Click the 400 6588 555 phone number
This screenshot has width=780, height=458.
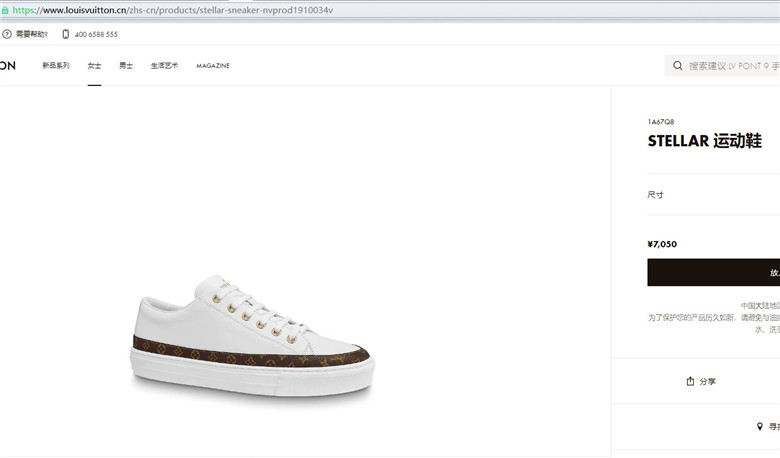(96, 34)
